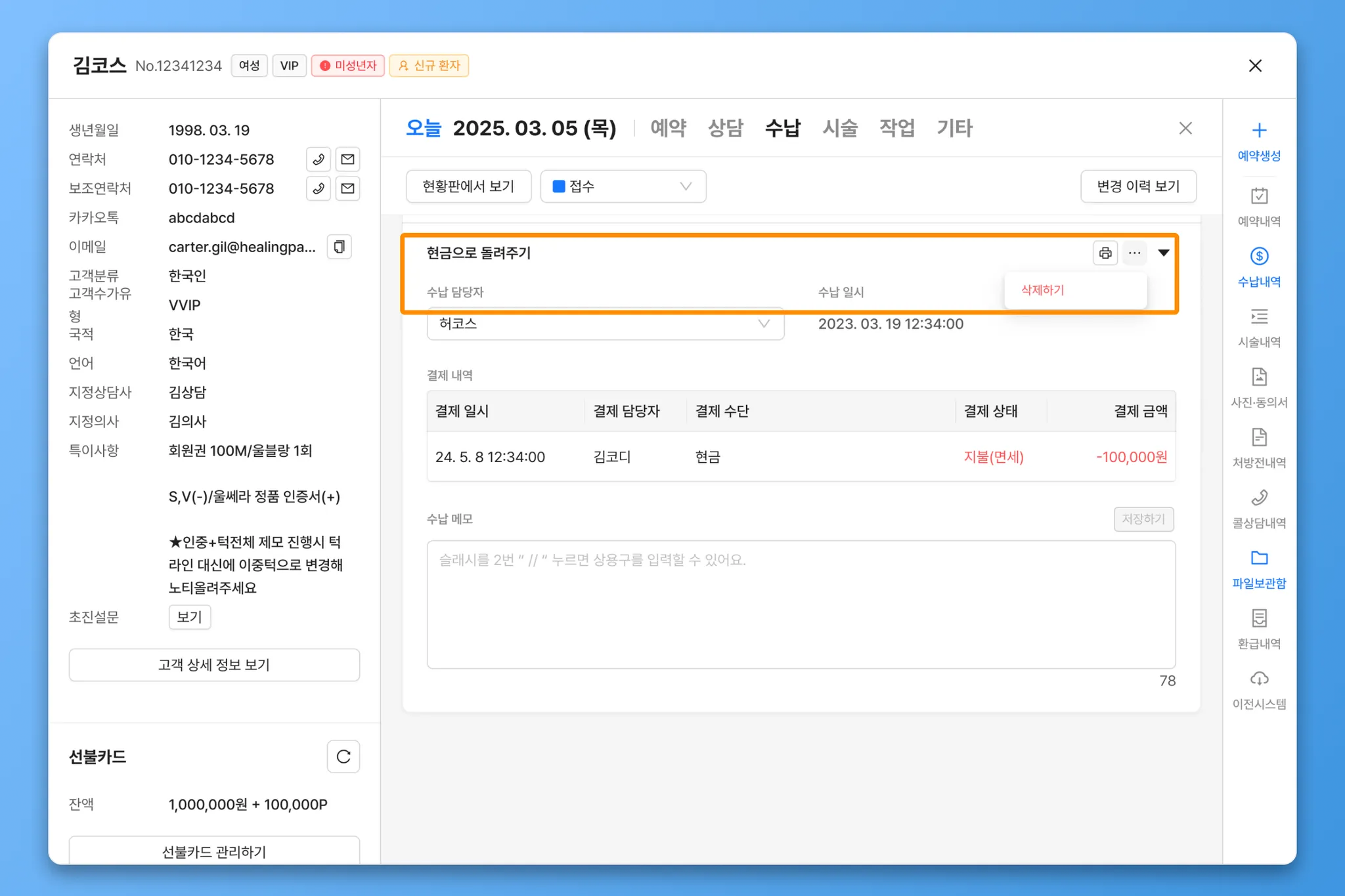The height and width of the screenshot is (896, 1345).
Task: Click the phone icon next to 연락처
Action: 319,160
